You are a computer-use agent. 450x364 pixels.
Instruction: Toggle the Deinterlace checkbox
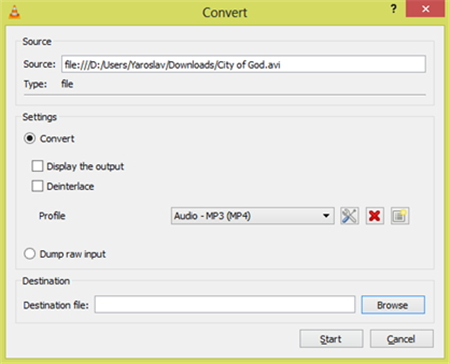(x=37, y=186)
